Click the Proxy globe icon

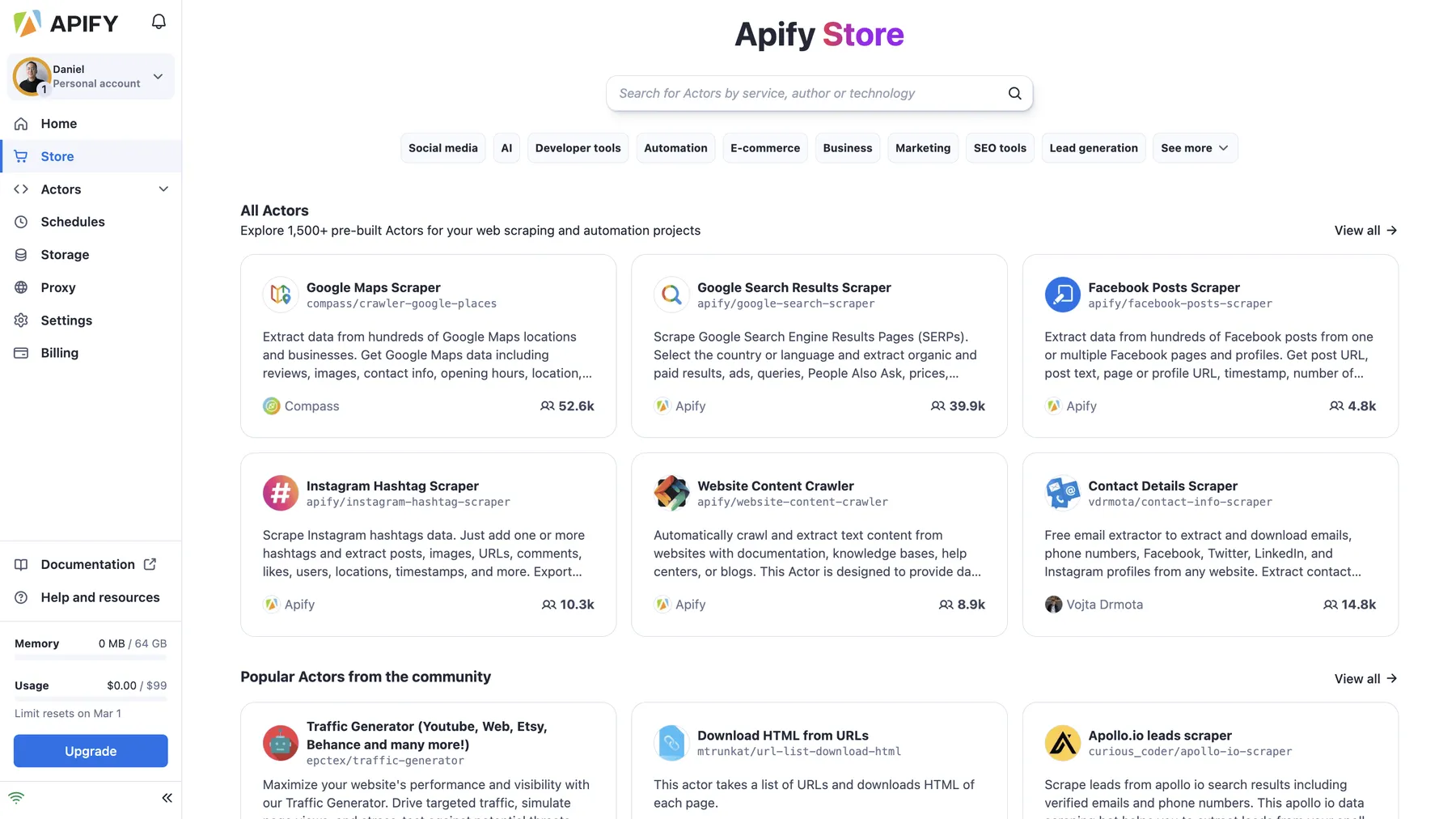(x=21, y=287)
